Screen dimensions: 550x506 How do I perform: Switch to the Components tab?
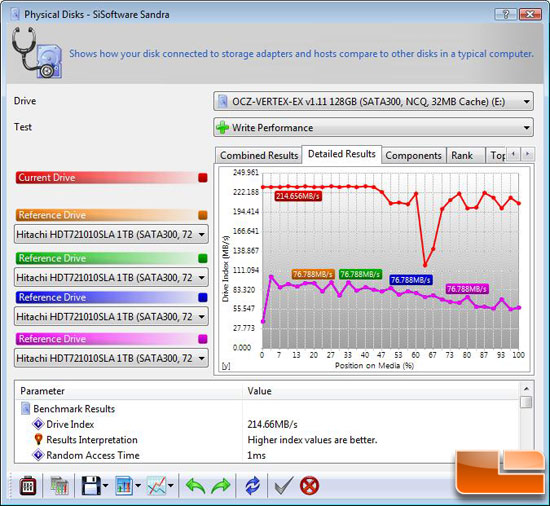(414, 155)
